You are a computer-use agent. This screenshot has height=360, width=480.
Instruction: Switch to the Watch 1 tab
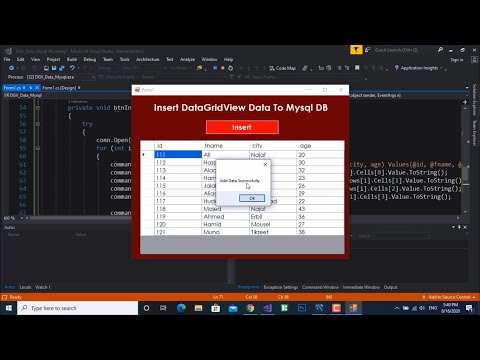[x=43, y=287]
